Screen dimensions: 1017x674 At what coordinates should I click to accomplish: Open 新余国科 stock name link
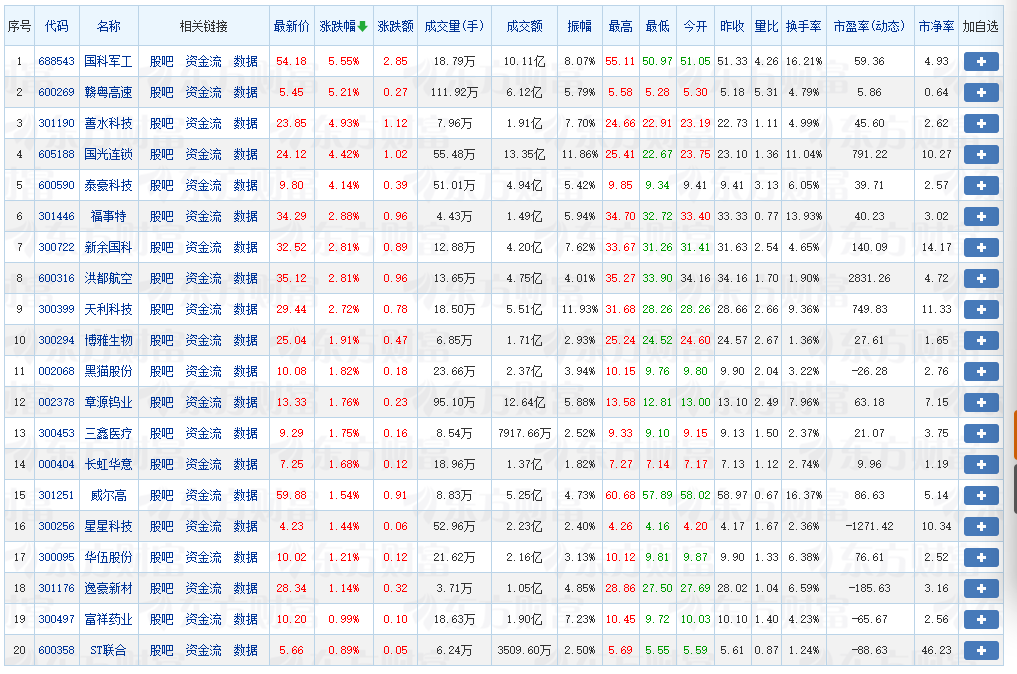[108, 248]
